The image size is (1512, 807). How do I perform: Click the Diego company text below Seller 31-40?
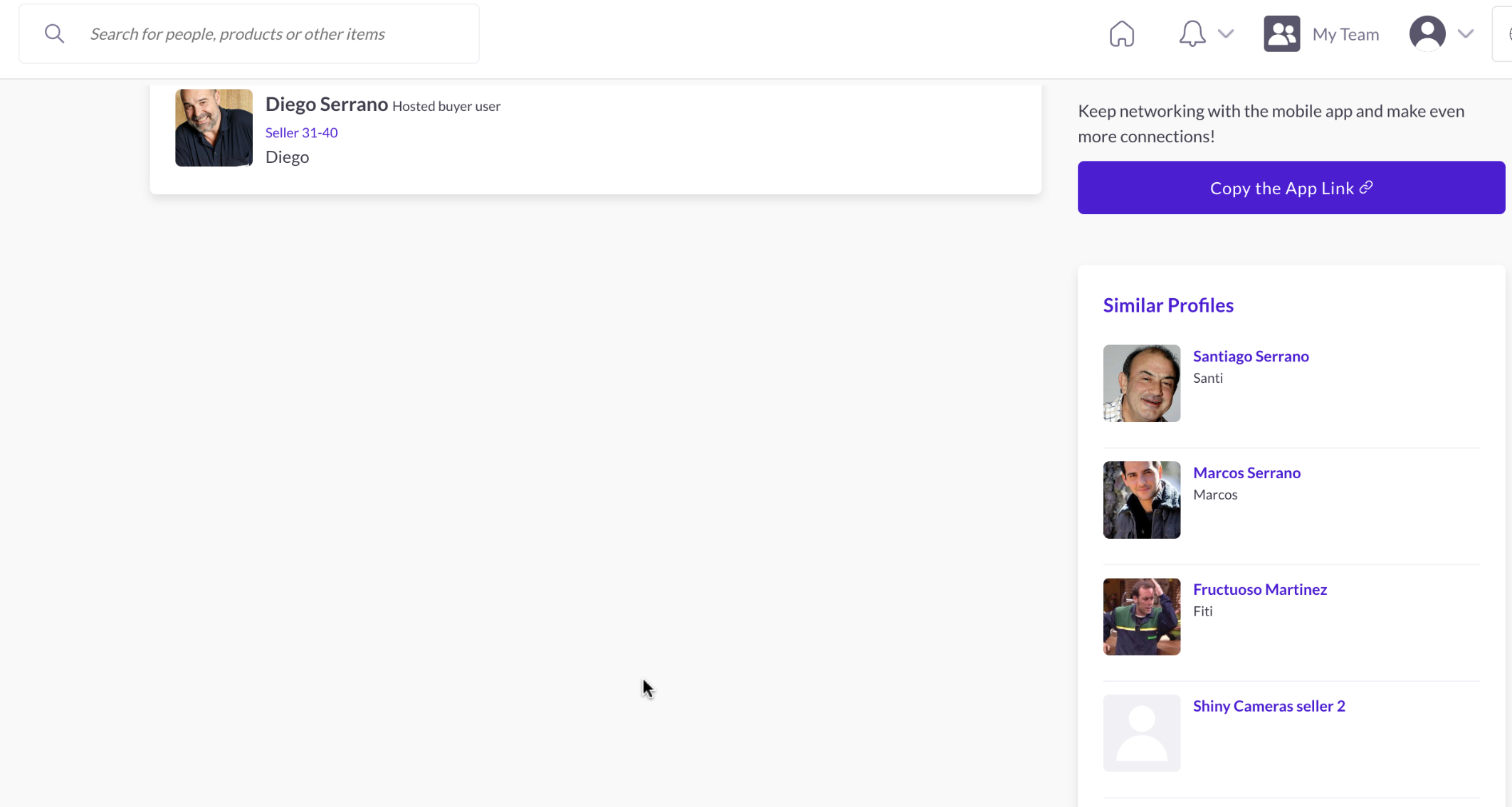pos(287,157)
